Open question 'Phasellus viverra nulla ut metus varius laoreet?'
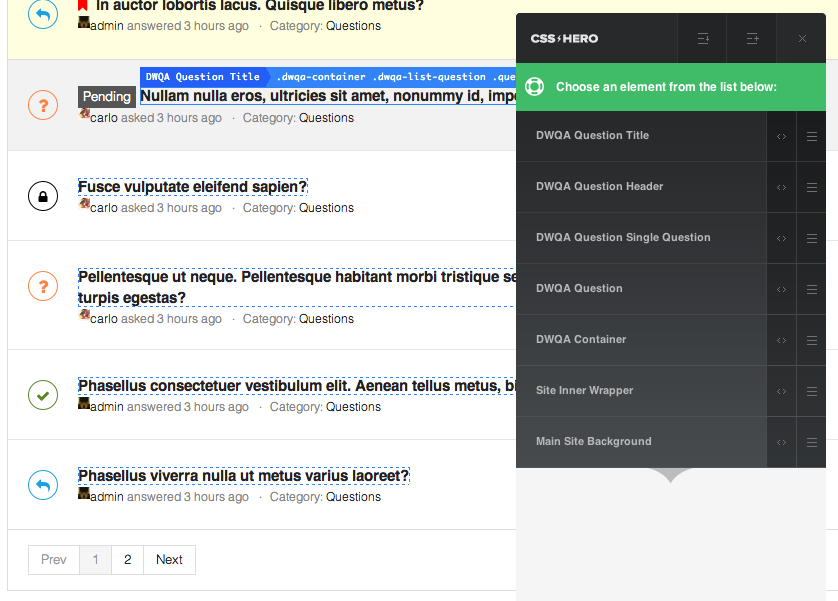Image resolution: width=838 pixels, height=601 pixels. (244, 475)
